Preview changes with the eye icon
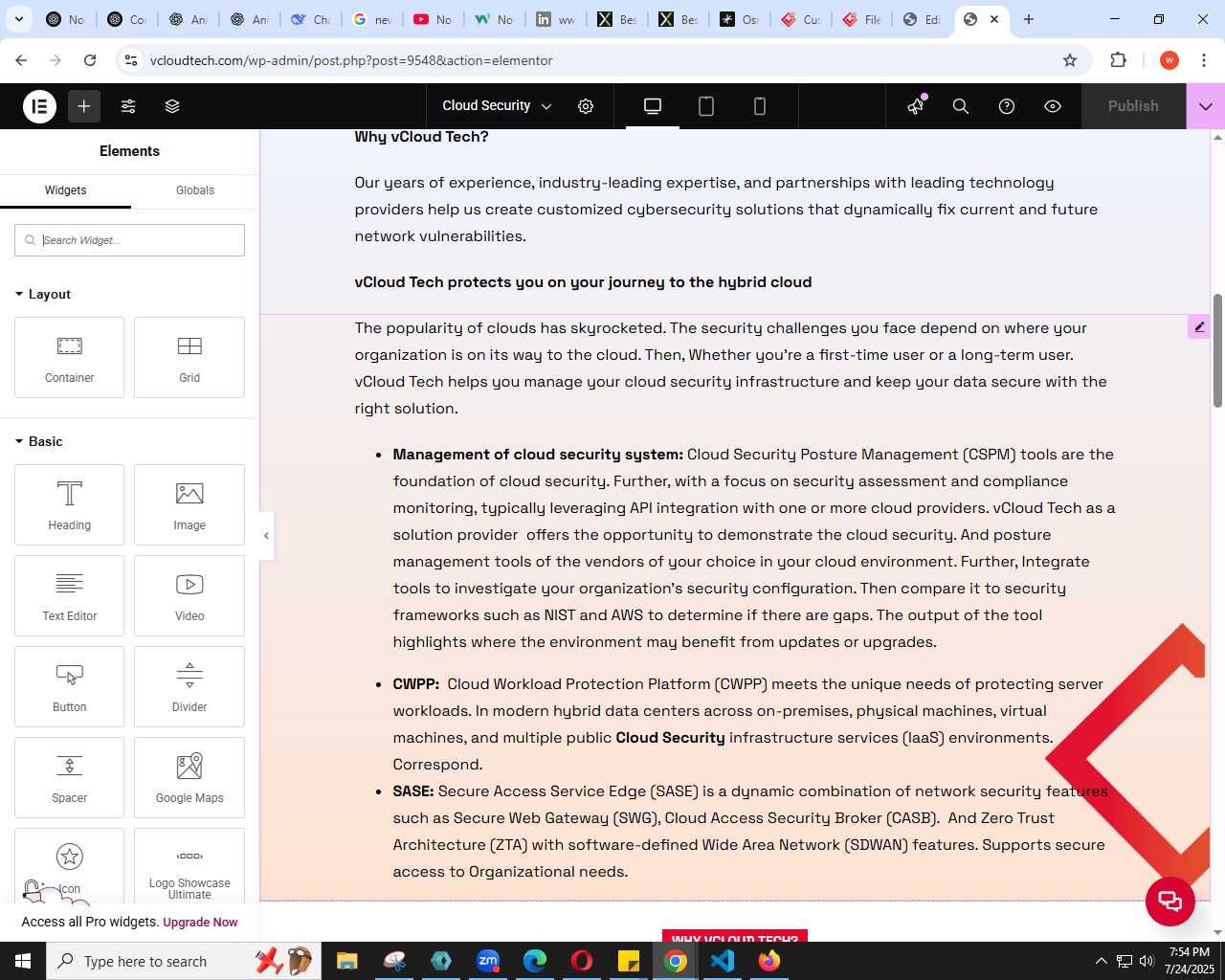 (x=1053, y=106)
